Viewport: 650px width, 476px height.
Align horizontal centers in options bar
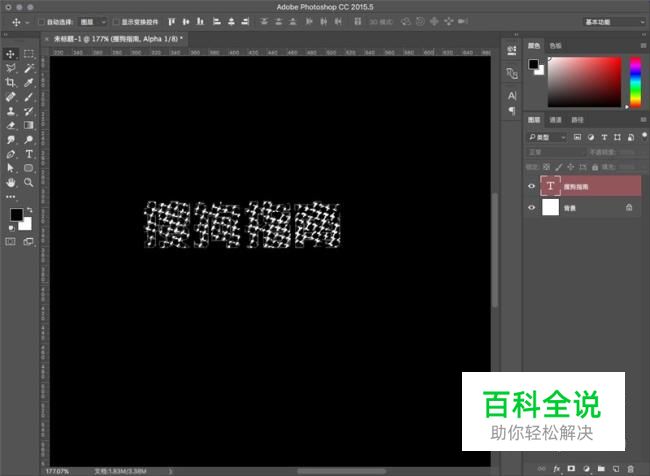point(231,22)
